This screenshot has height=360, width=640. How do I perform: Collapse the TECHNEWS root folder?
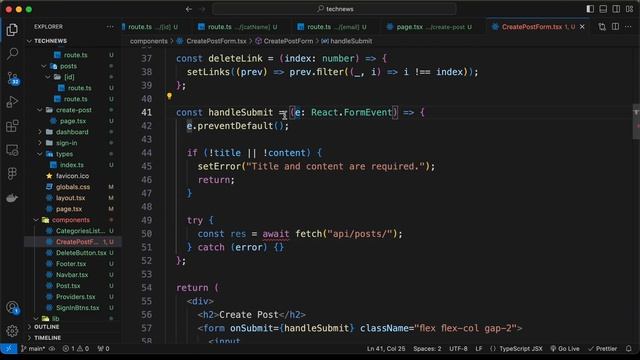(29, 41)
